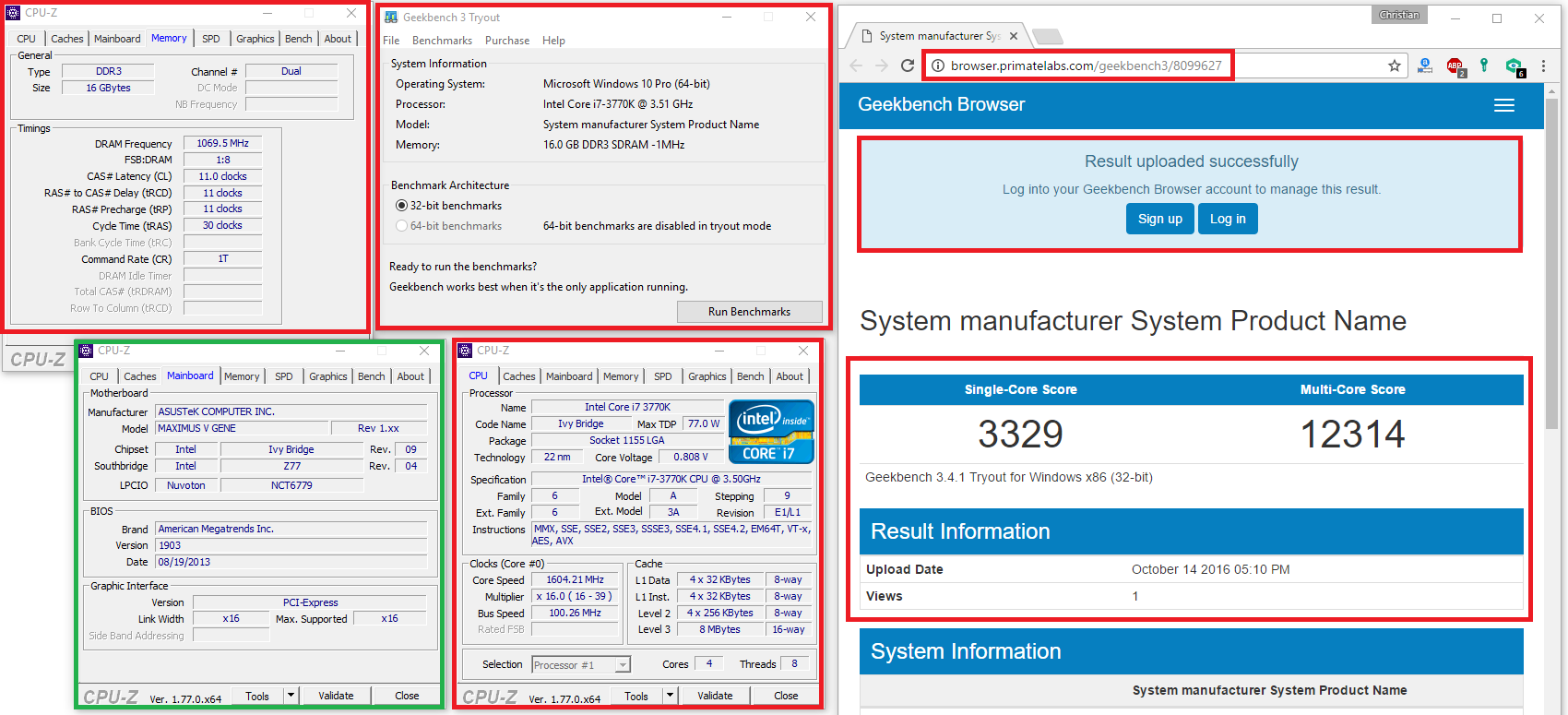Open the File menu in Geekbench
Viewport: 1568px width, 715px height.
(x=391, y=41)
